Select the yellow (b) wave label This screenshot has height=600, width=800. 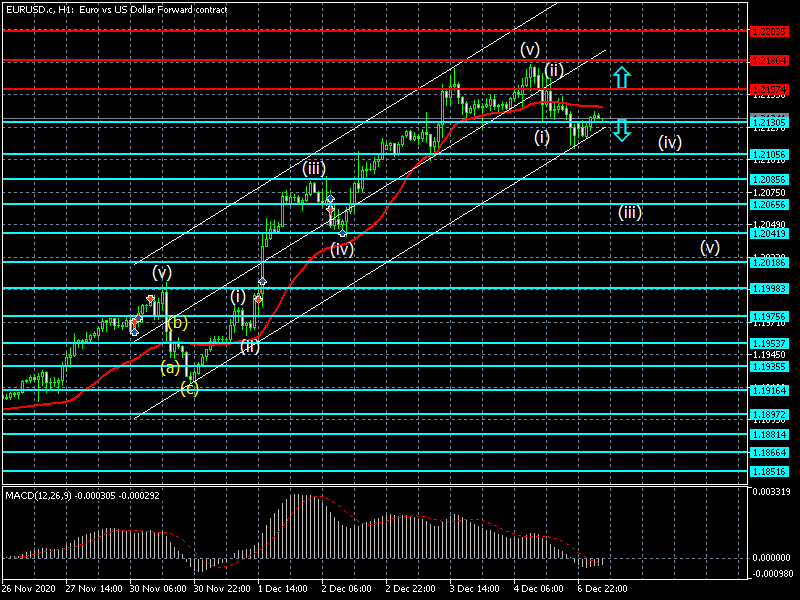pyautogui.click(x=178, y=323)
